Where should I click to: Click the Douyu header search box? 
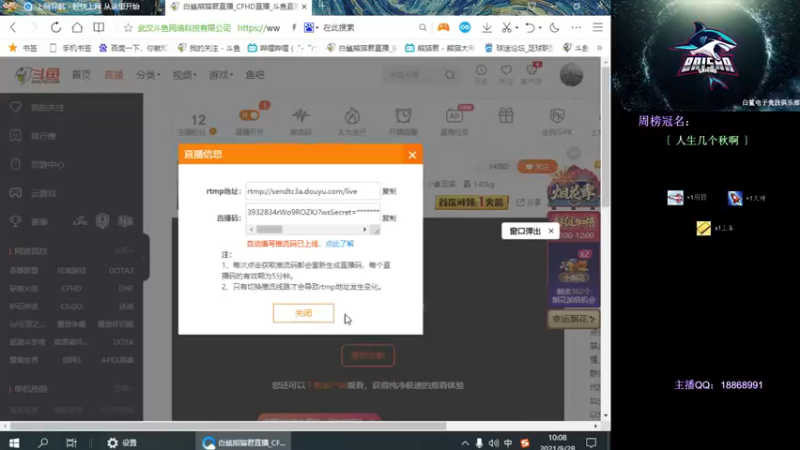point(412,75)
